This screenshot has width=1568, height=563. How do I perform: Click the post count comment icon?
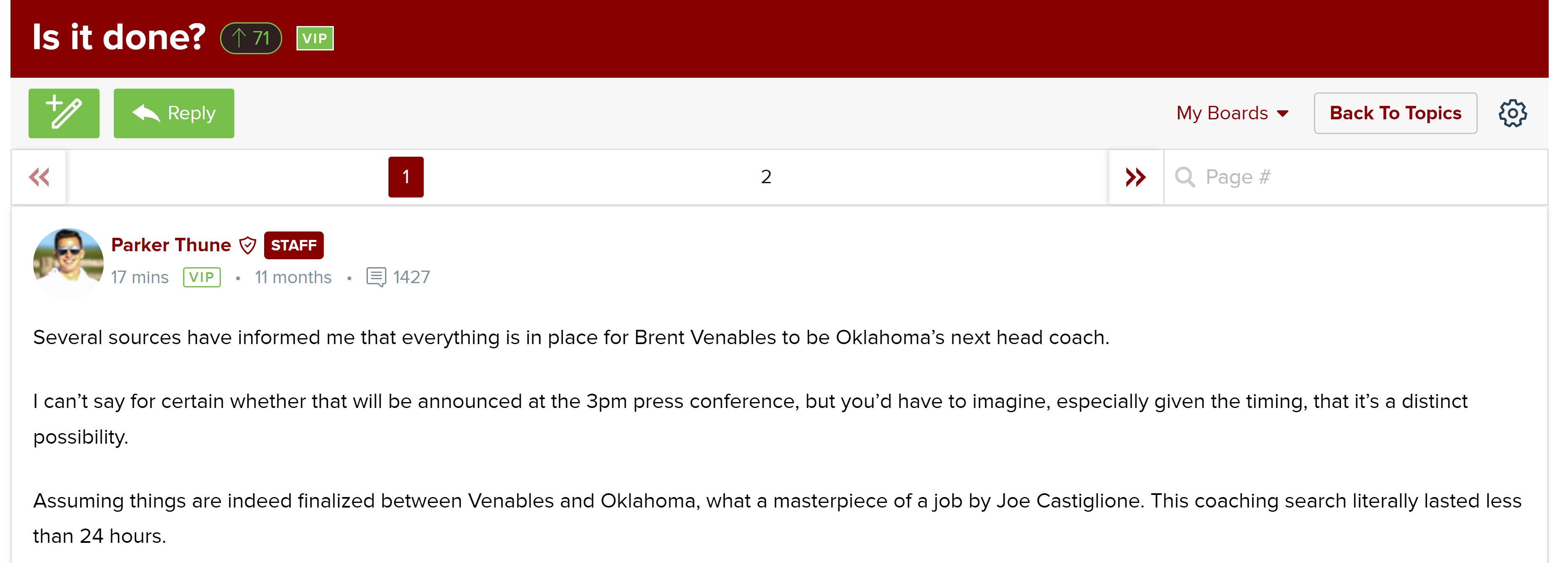click(376, 277)
